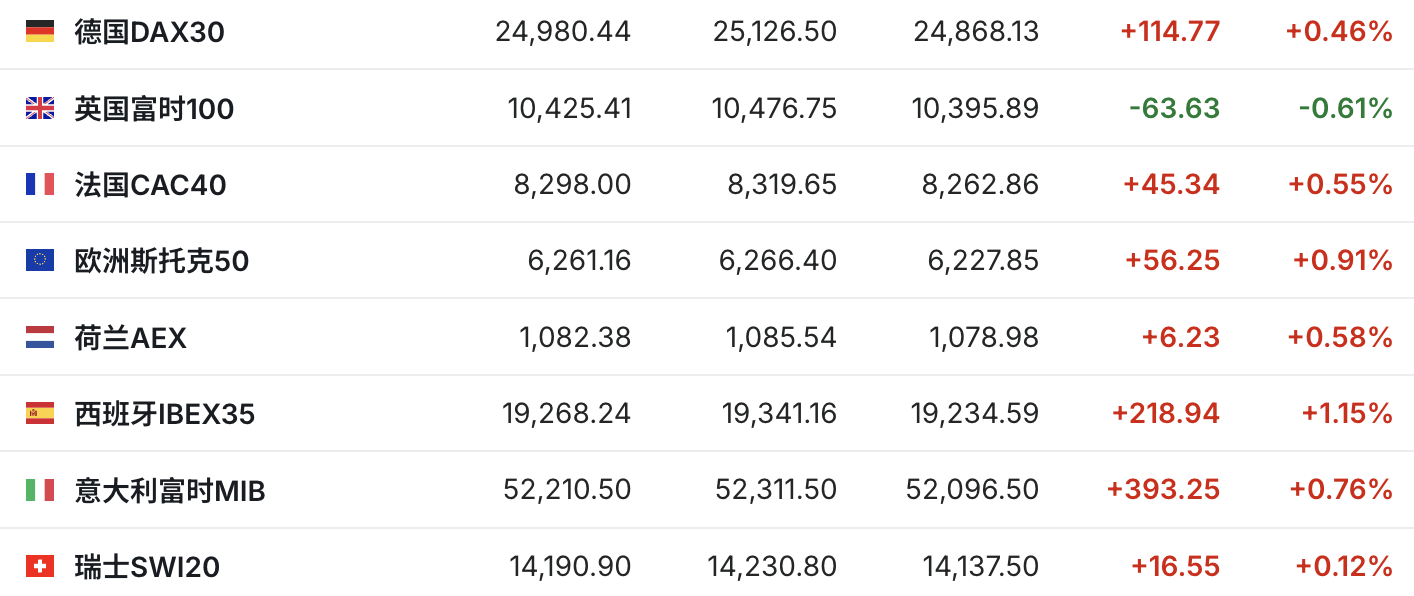Click the Netherlands flag icon
This screenshot has width=1414, height=596.
coord(40,337)
